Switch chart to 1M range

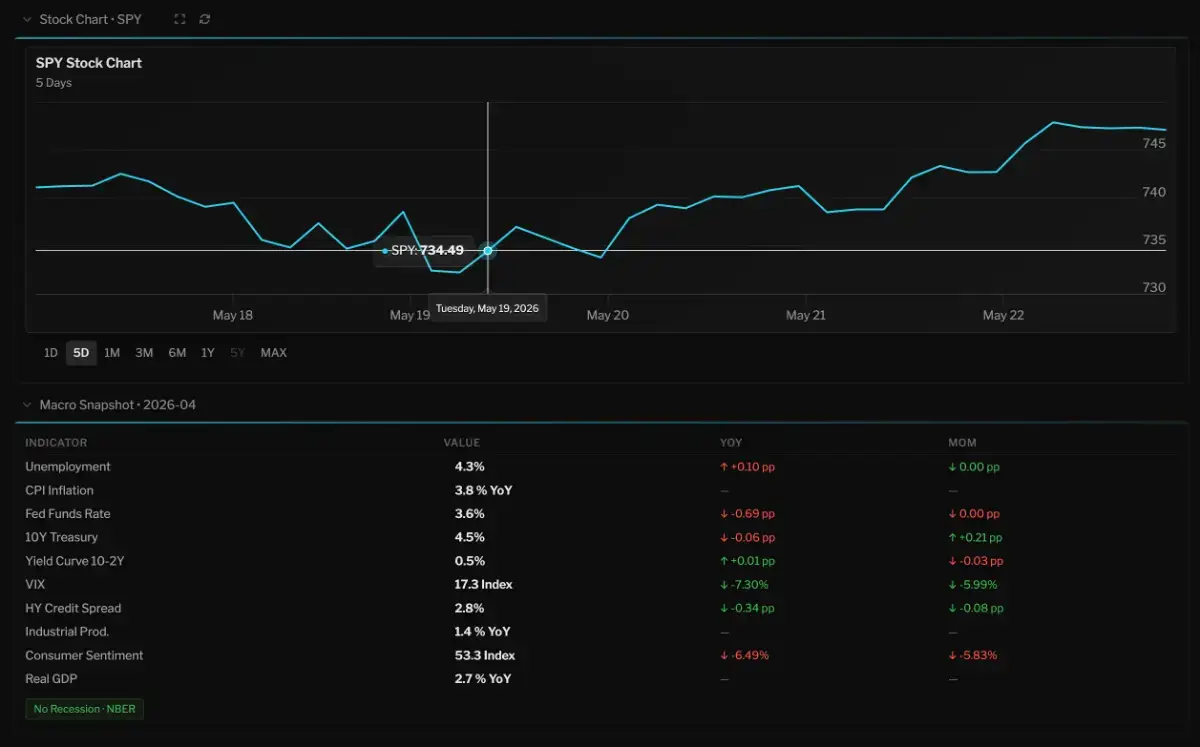point(112,353)
